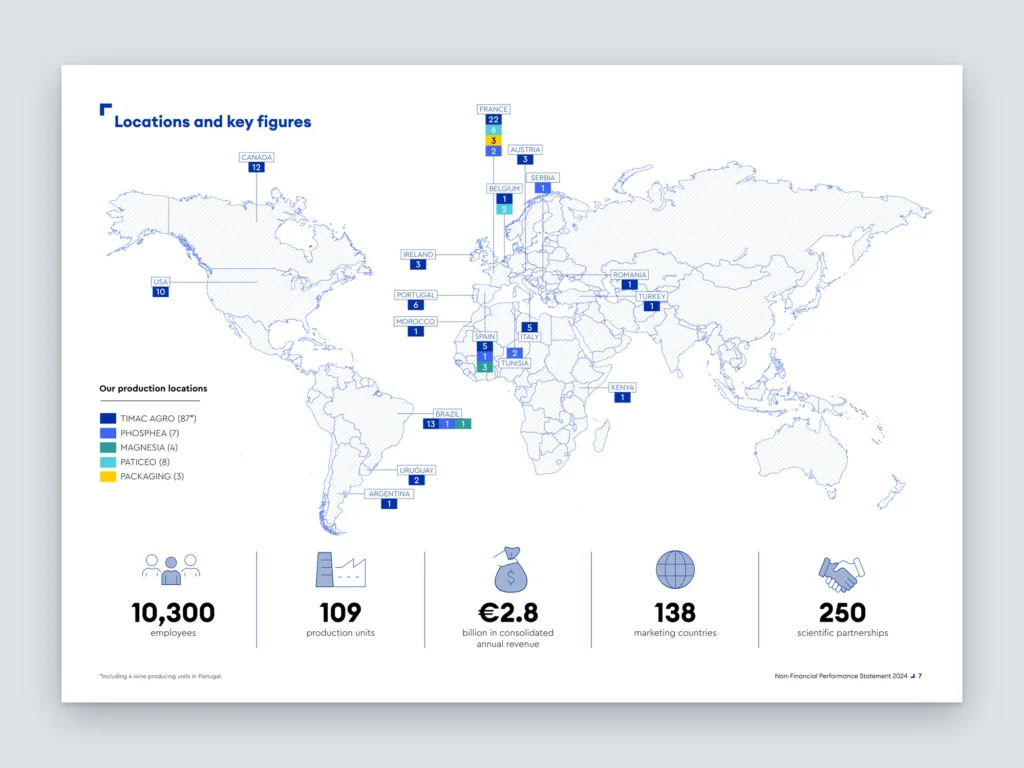Click the 'PHOSPHEA (7)' legend text
The width and height of the screenshot is (1024, 768).
(150, 433)
